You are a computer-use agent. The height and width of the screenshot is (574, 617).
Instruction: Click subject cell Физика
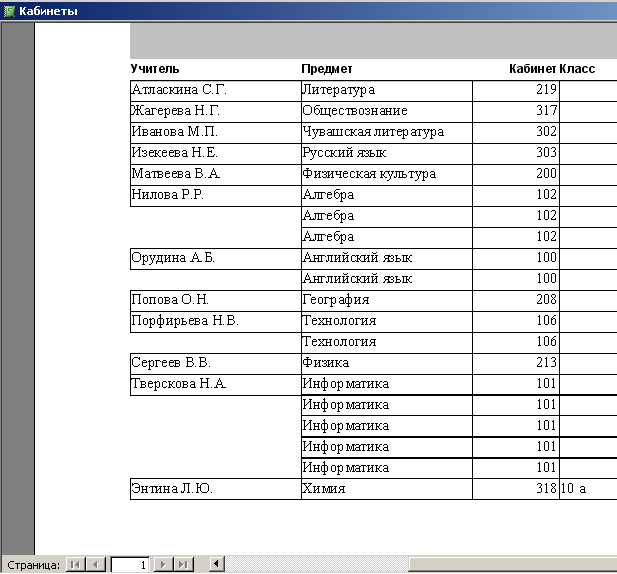point(387,364)
